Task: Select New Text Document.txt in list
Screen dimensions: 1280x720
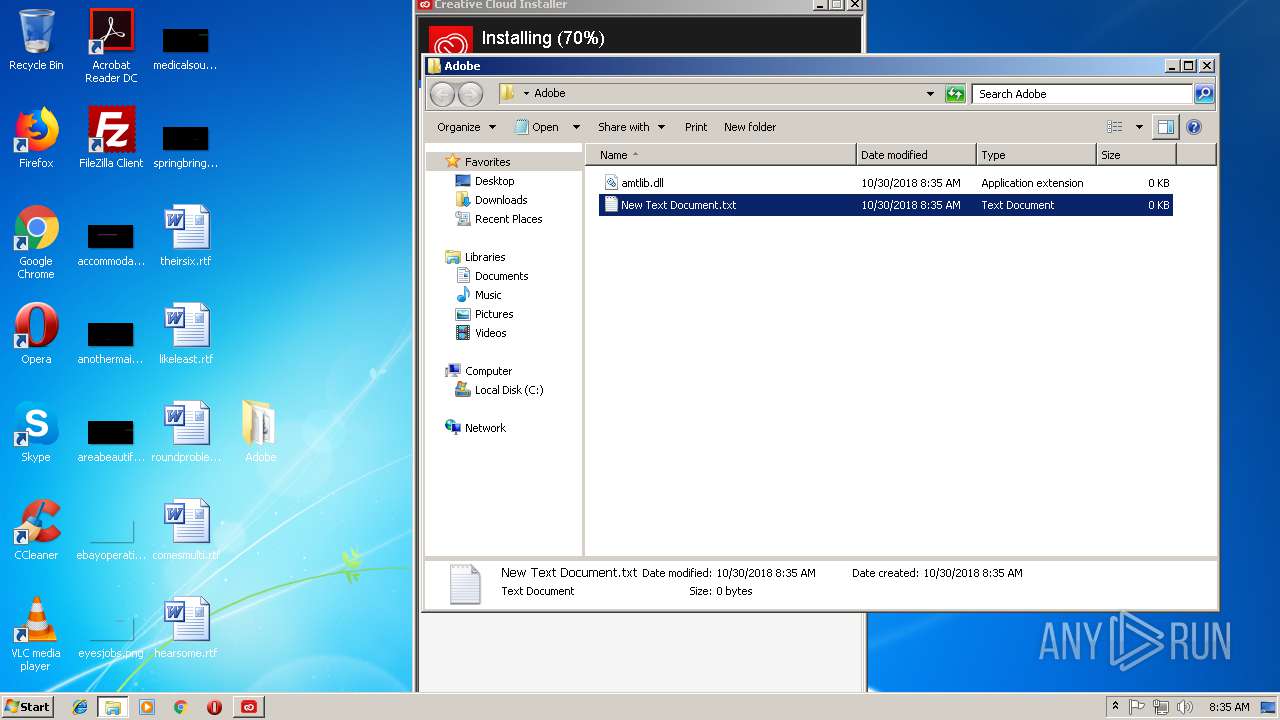Action: tap(886, 205)
